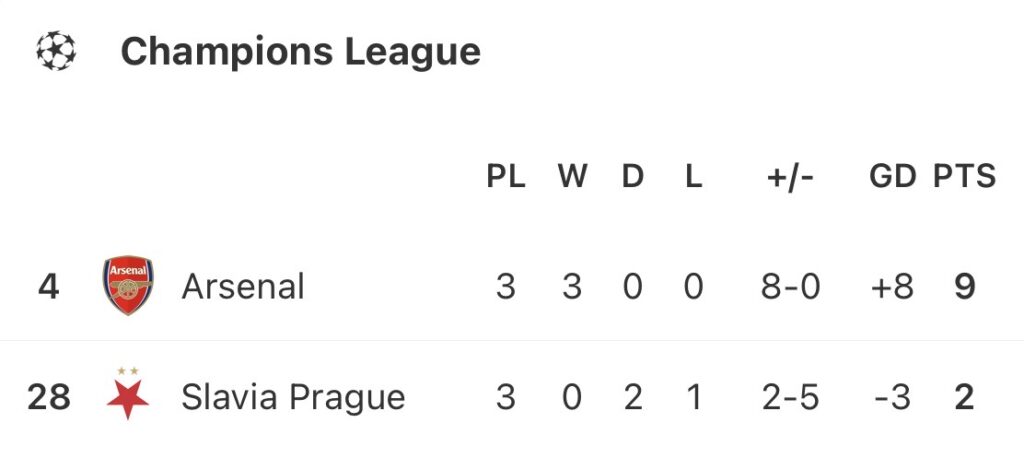Click Arsenal's 8-0 goals record
This screenshot has height=458, width=1024.
pos(790,287)
